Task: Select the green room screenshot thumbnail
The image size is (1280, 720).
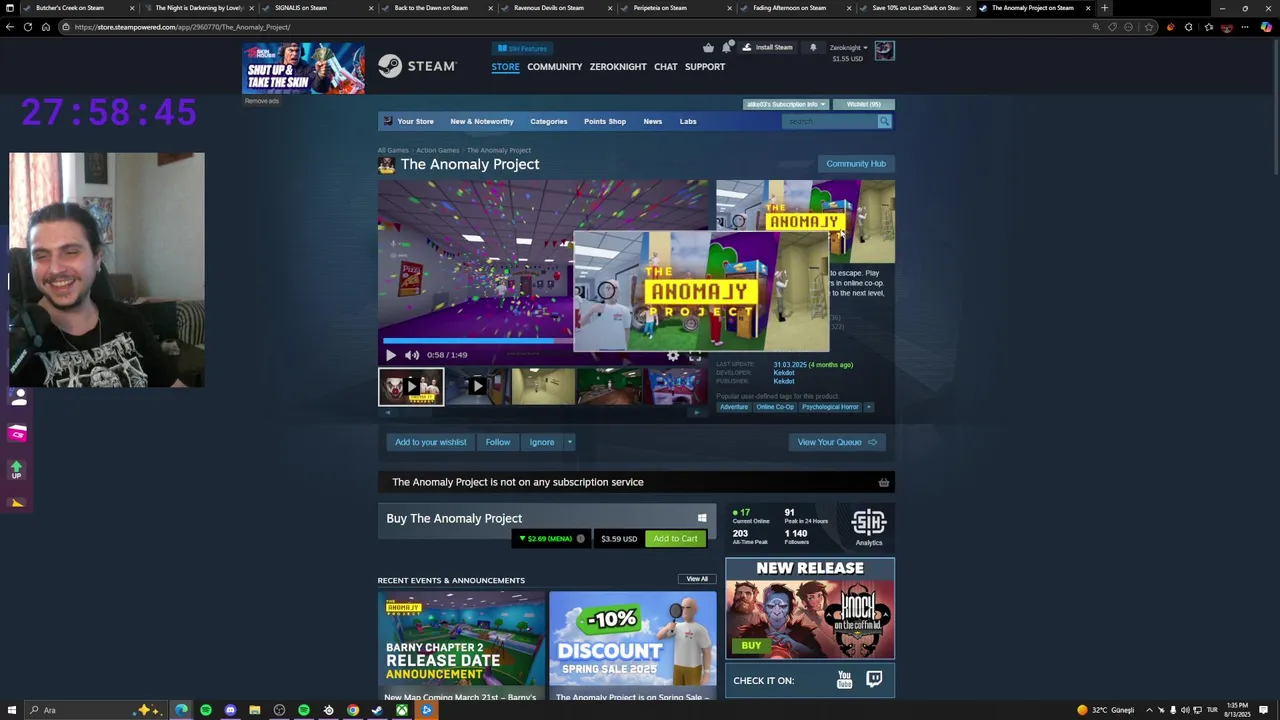Action: [x=609, y=386]
